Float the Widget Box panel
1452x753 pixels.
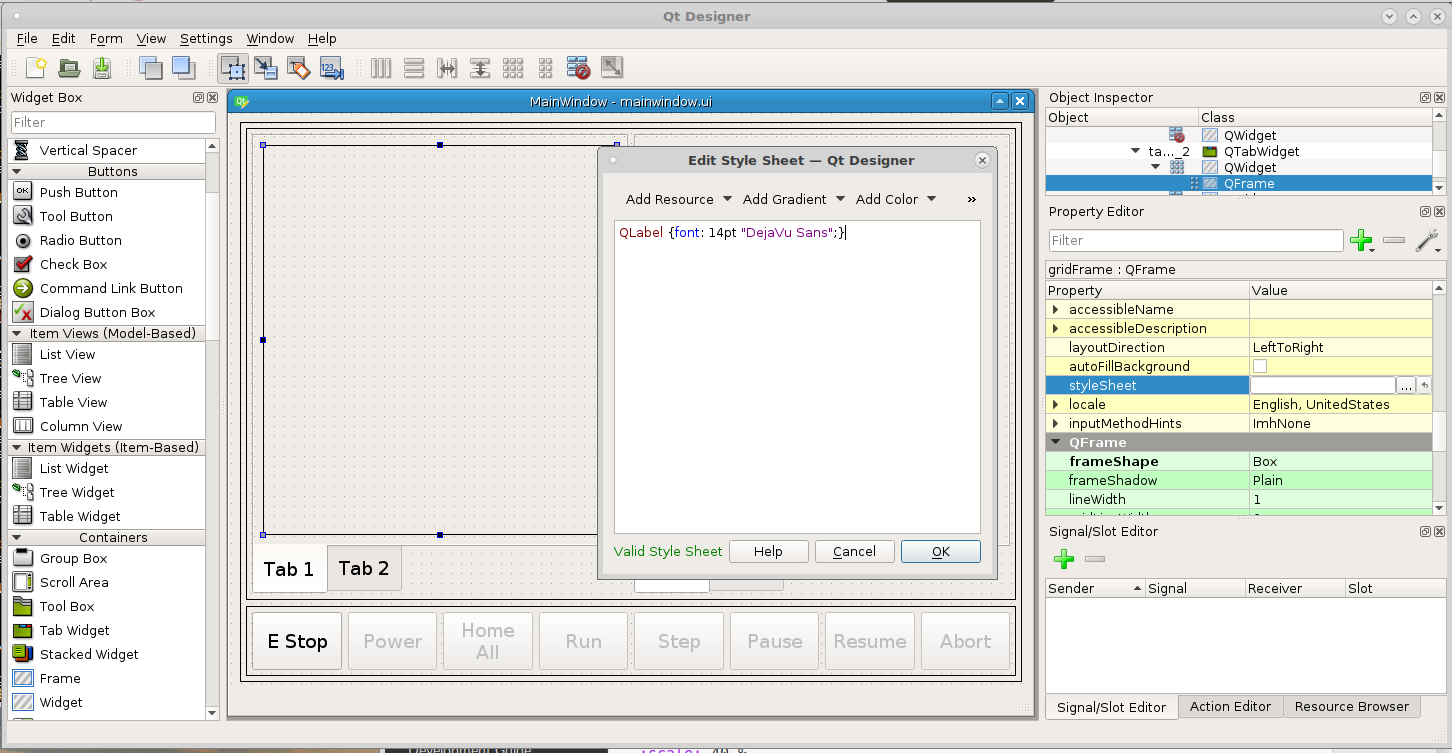(x=198, y=98)
